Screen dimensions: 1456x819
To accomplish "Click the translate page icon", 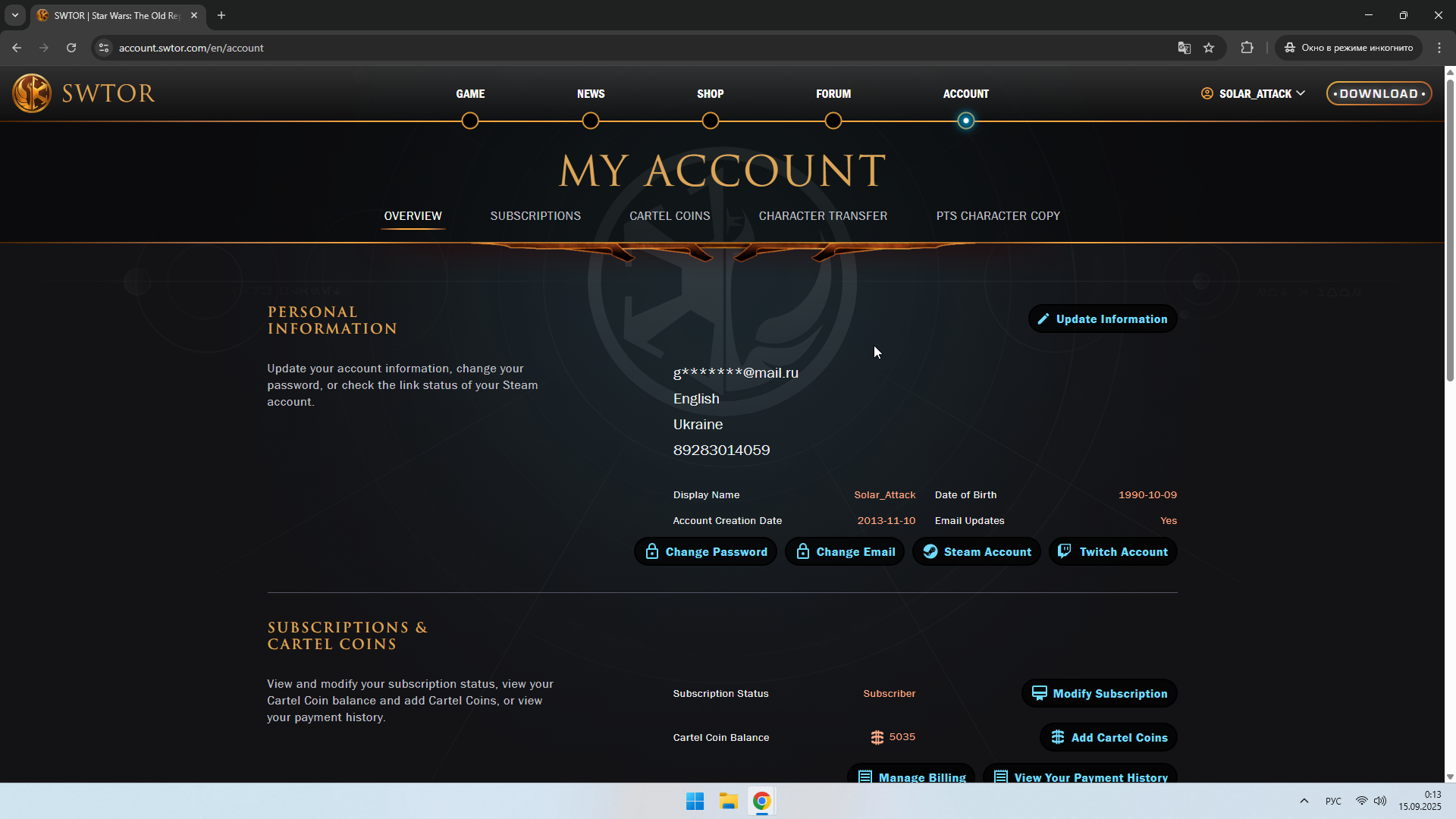I will (1185, 48).
